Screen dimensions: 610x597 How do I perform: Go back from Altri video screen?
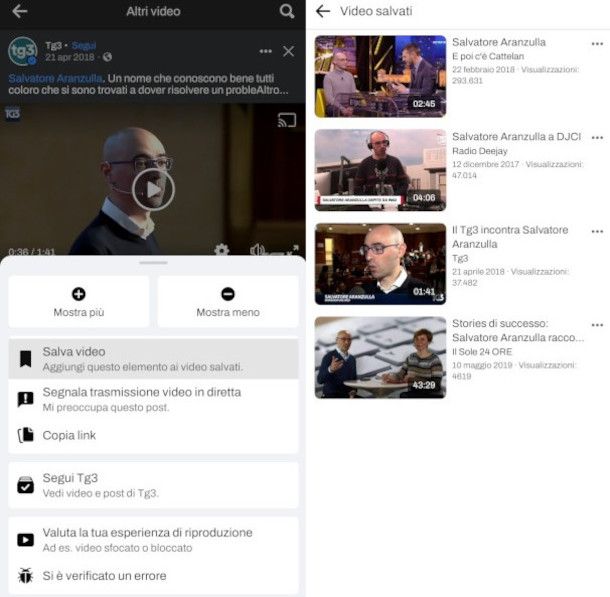[19, 12]
